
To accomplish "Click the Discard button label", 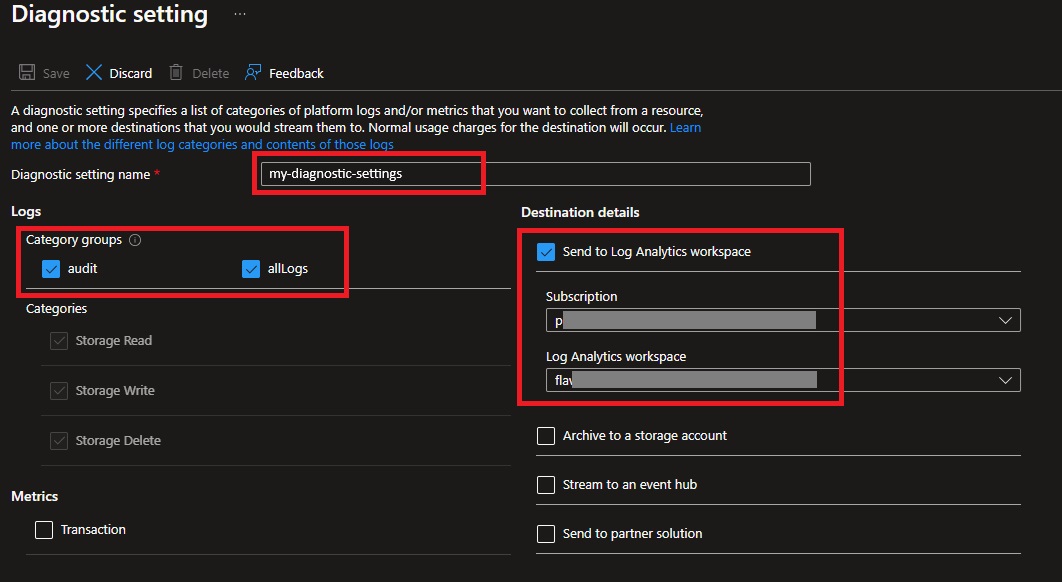I will click(x=131, y=73).
